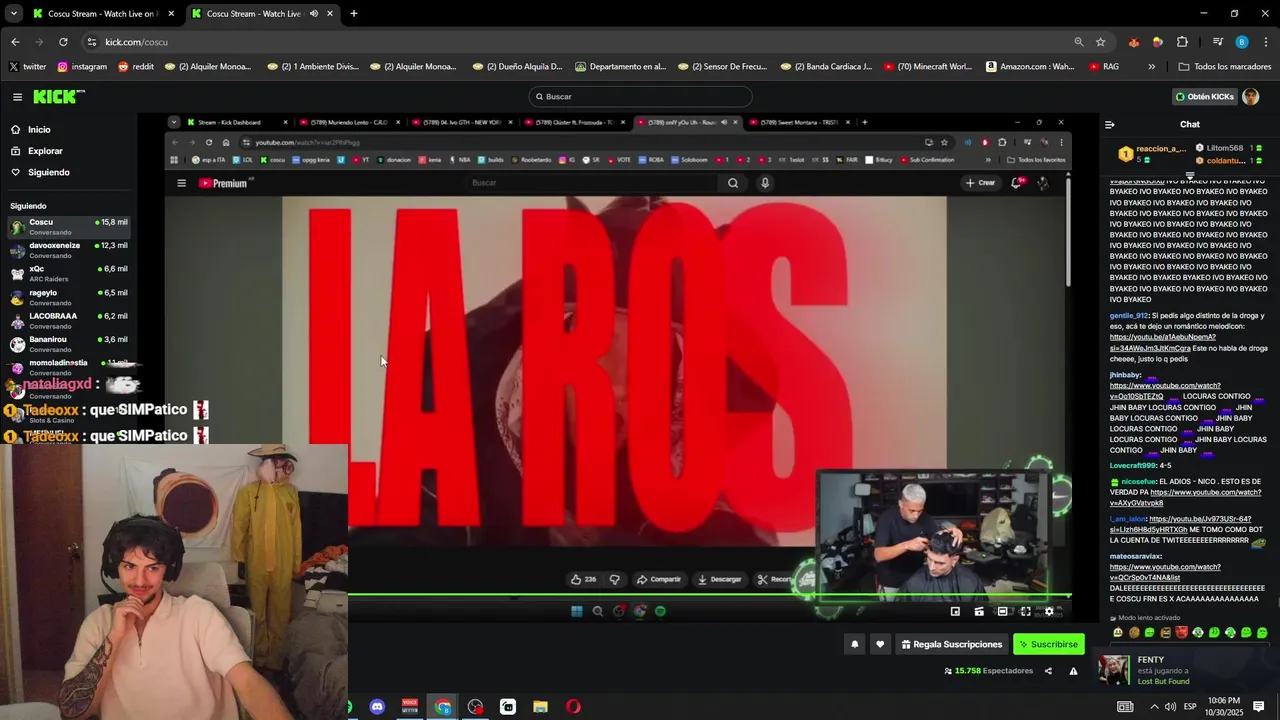Open the user profile avatar menu
Image resolution: width=1280 pixels, height=720 pixels.
tap(1250, 97)
